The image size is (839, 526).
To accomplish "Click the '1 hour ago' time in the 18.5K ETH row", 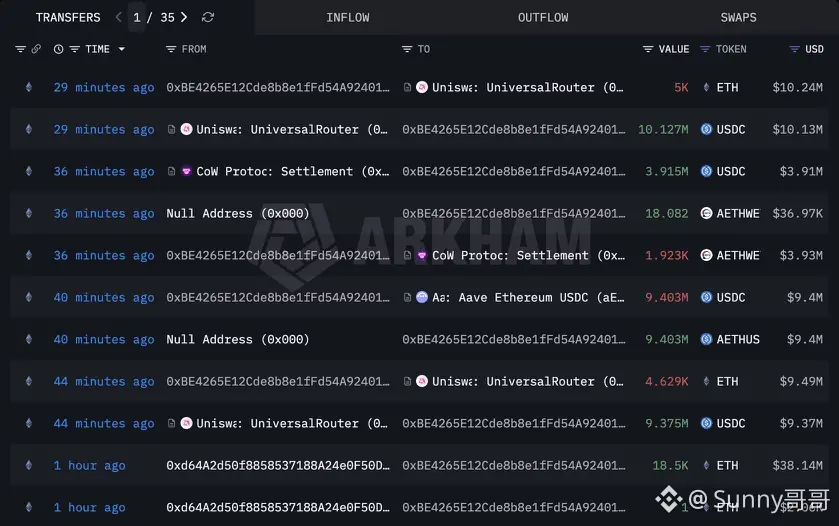I will click(x=89, y=466).
